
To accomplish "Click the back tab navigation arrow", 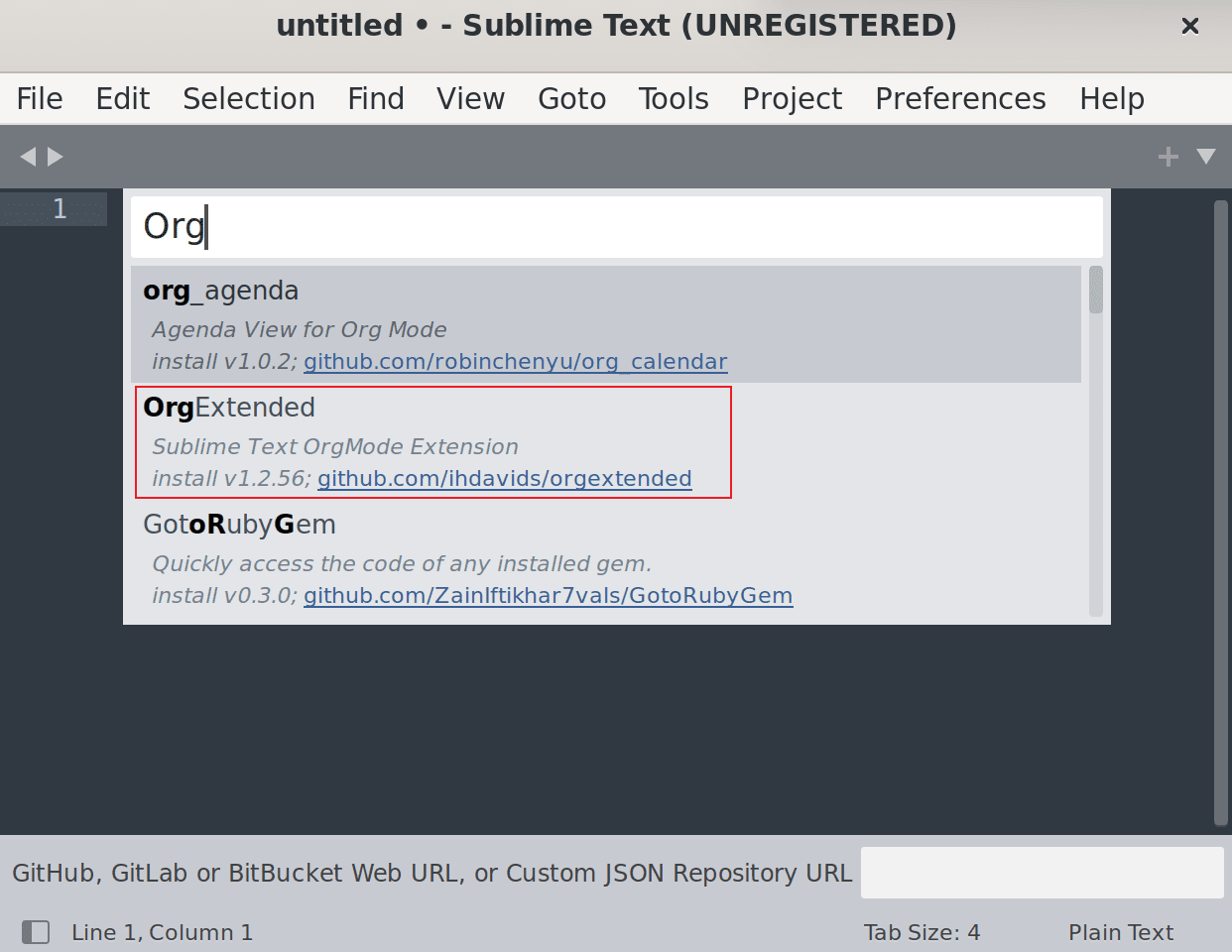I will [27, 157].
